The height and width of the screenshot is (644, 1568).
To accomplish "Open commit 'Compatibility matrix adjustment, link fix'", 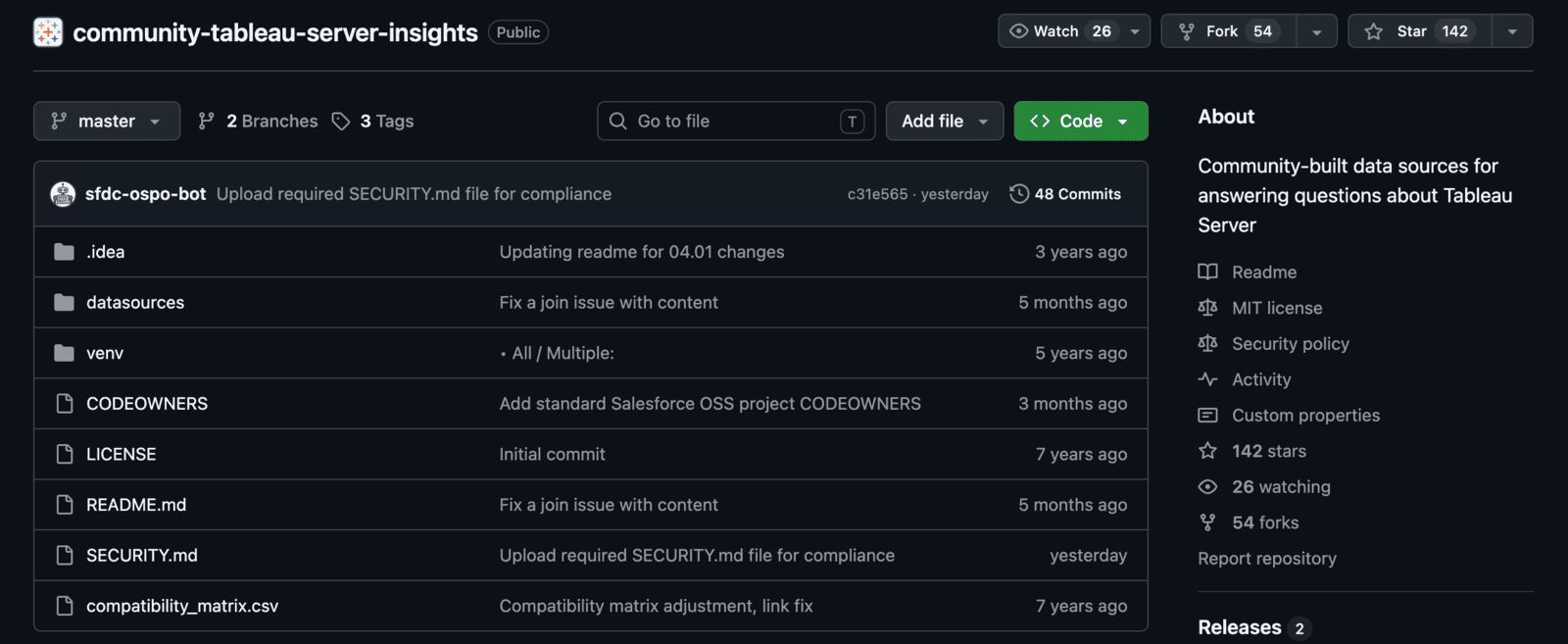I will point(657,606).
